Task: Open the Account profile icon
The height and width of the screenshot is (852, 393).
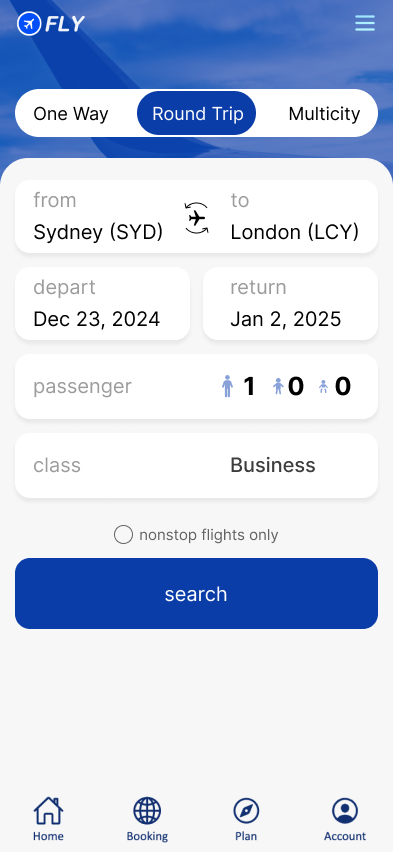Action: coord(345,811)
